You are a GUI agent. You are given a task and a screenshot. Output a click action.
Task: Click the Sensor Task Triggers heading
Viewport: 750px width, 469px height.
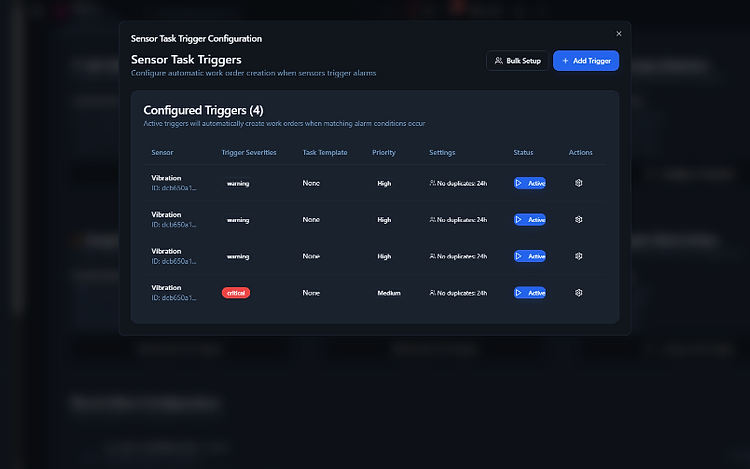pyautogui.click(x=186, y=60)
